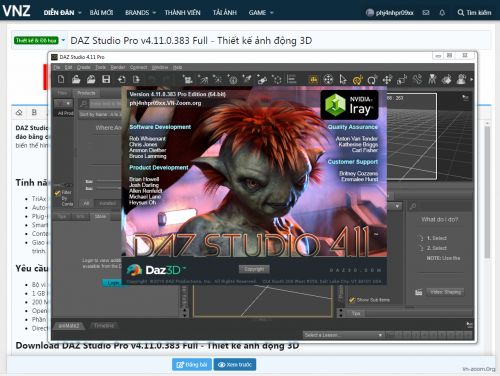500x376 pixels.
Task: Click the eraser icon in post editor toolbar
Action: click(19, 113)
